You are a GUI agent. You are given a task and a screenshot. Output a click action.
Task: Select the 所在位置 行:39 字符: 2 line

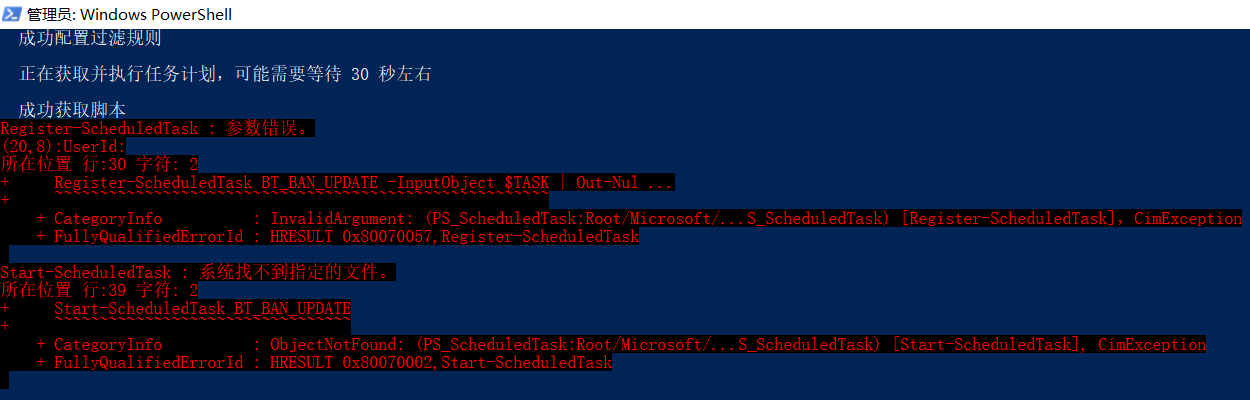pos(99,290)
